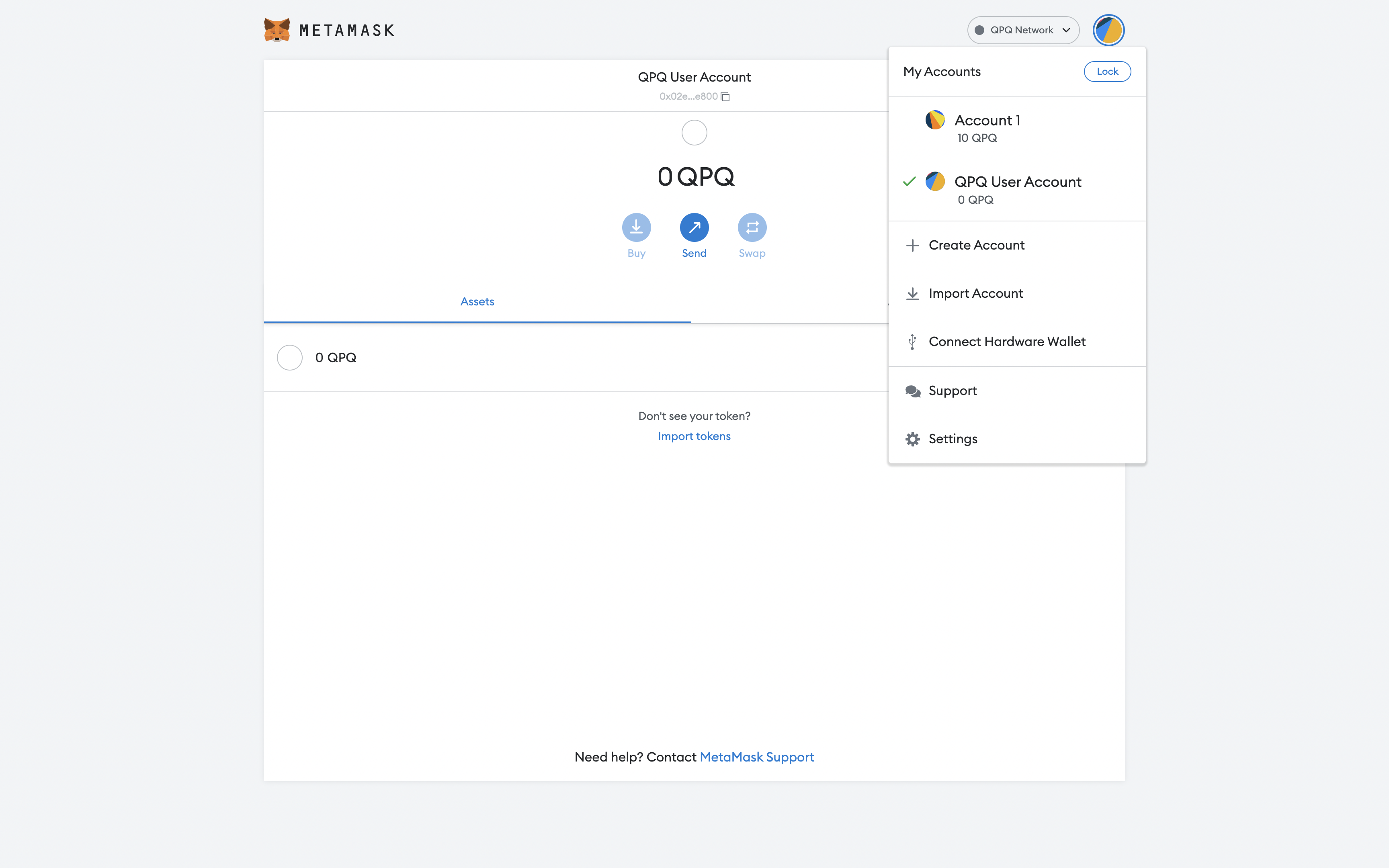Viewport: 1389px width, 868px height.
Task: Click the Send arrow icon
Action: [x=694, y=227]
